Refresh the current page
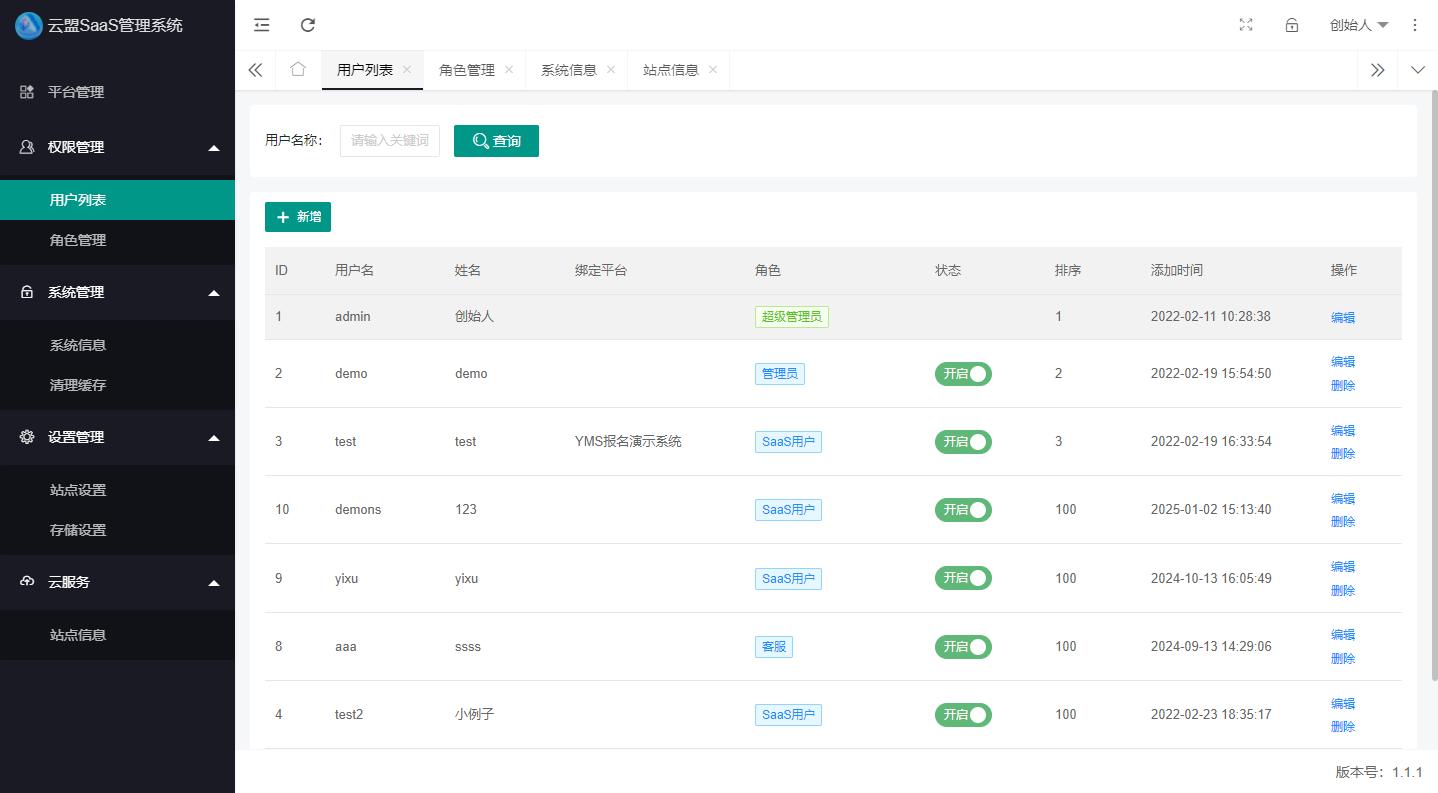This screenshot has width=1438, height=793. coord(308,25)
